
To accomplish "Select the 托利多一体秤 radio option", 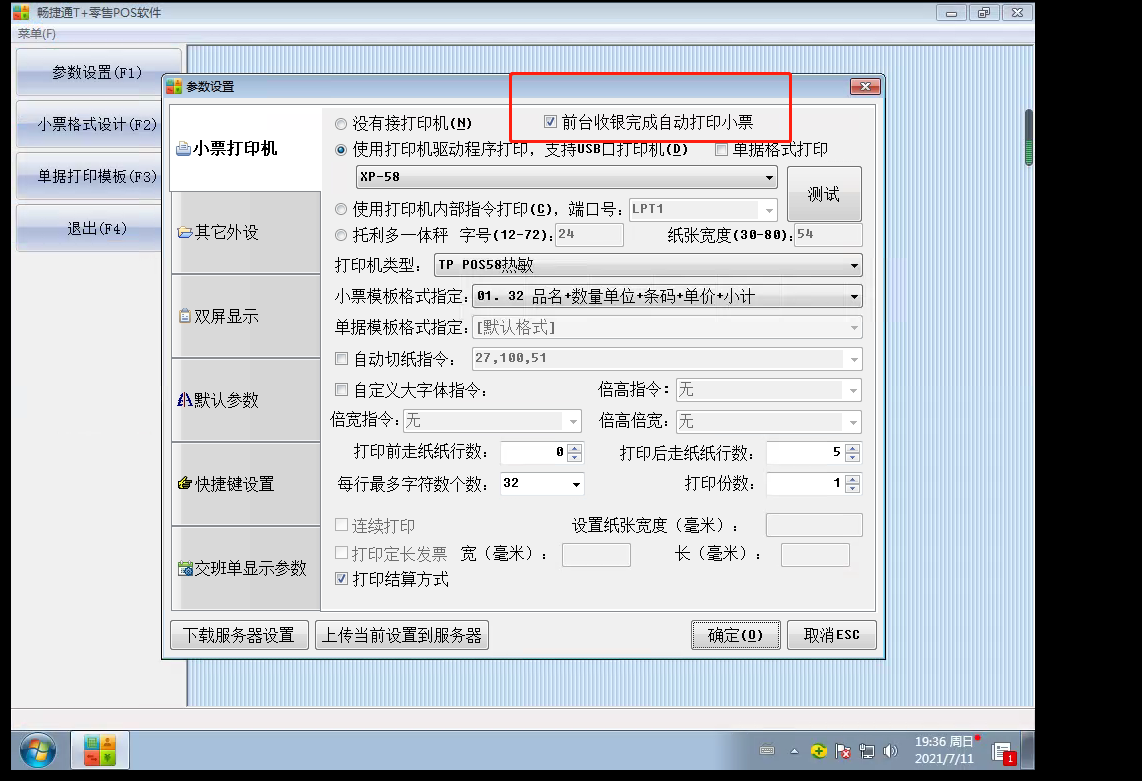I will pos(341,235).
